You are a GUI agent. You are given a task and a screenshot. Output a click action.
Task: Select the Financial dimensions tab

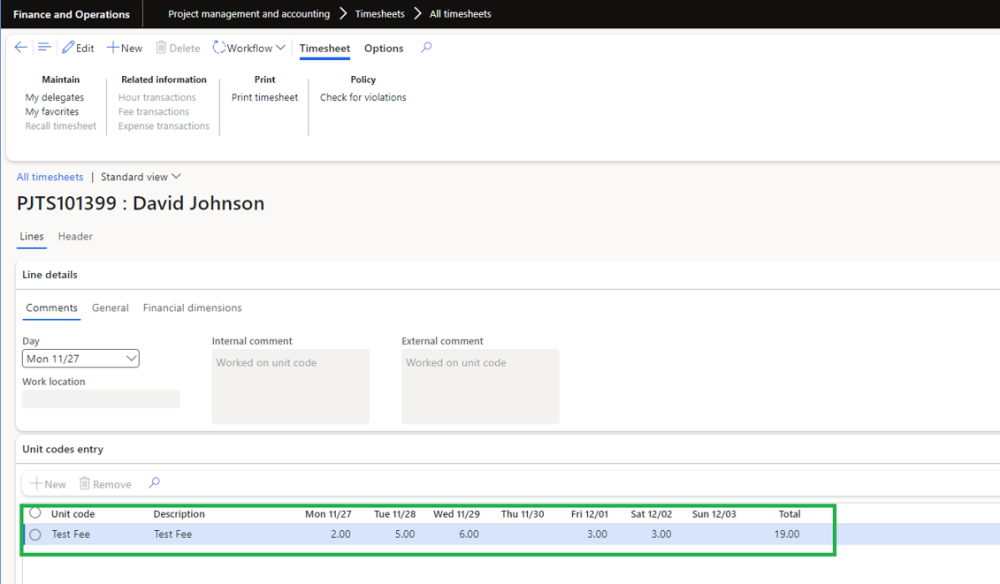tap(192, 308)
